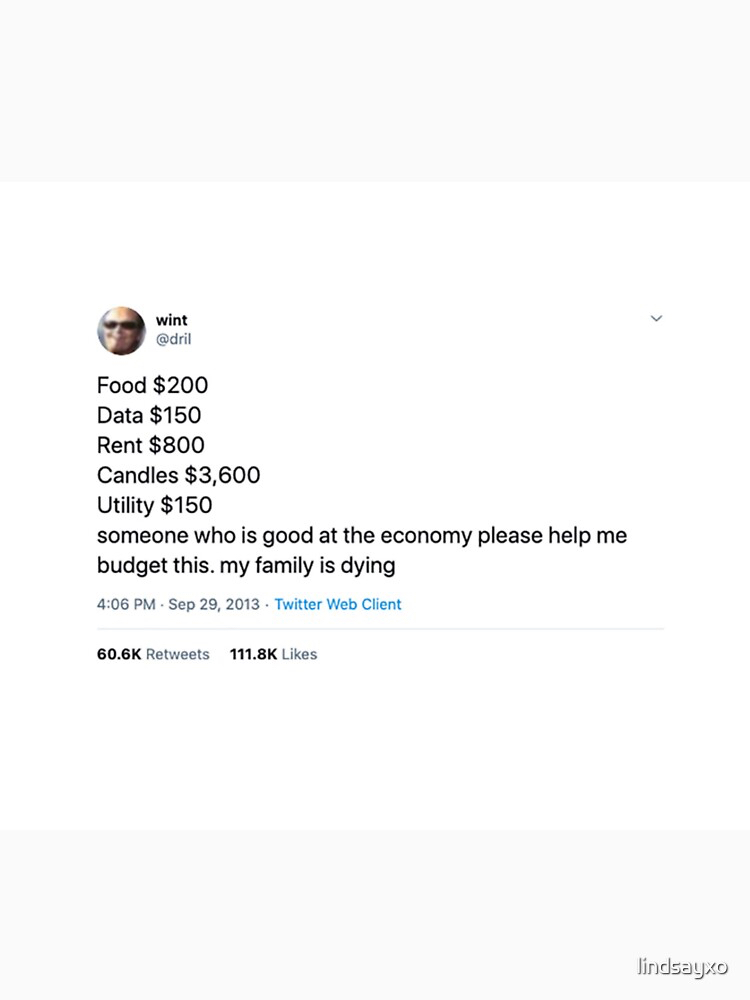Image resolution: width=750 pixels, height=1000 pixels.
Task: Click the word "economy" in the tweet
Action: (x=425, y=535)
